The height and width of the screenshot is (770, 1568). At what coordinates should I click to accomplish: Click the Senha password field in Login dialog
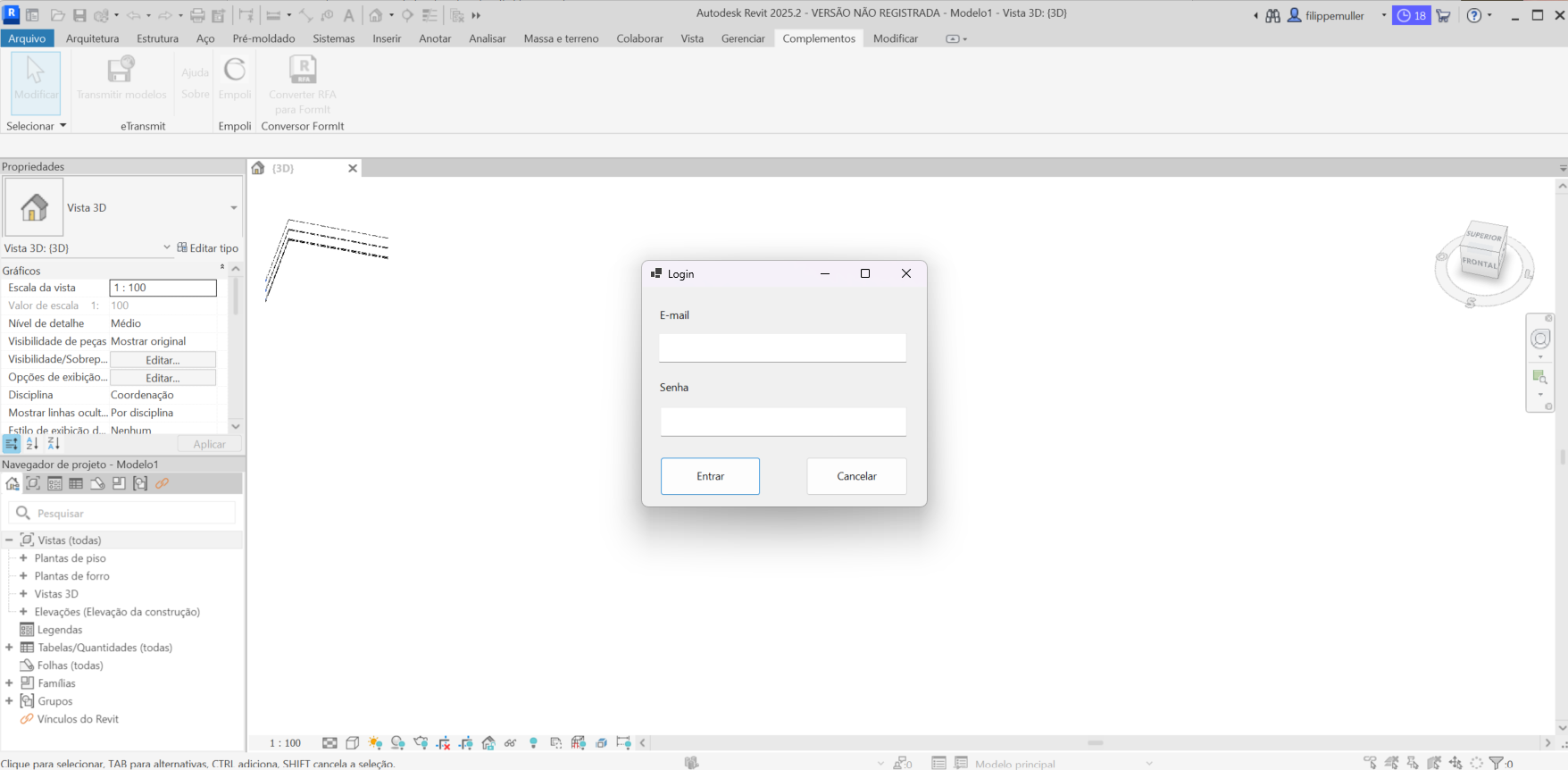pyautogui.click(x=783, y=422)
